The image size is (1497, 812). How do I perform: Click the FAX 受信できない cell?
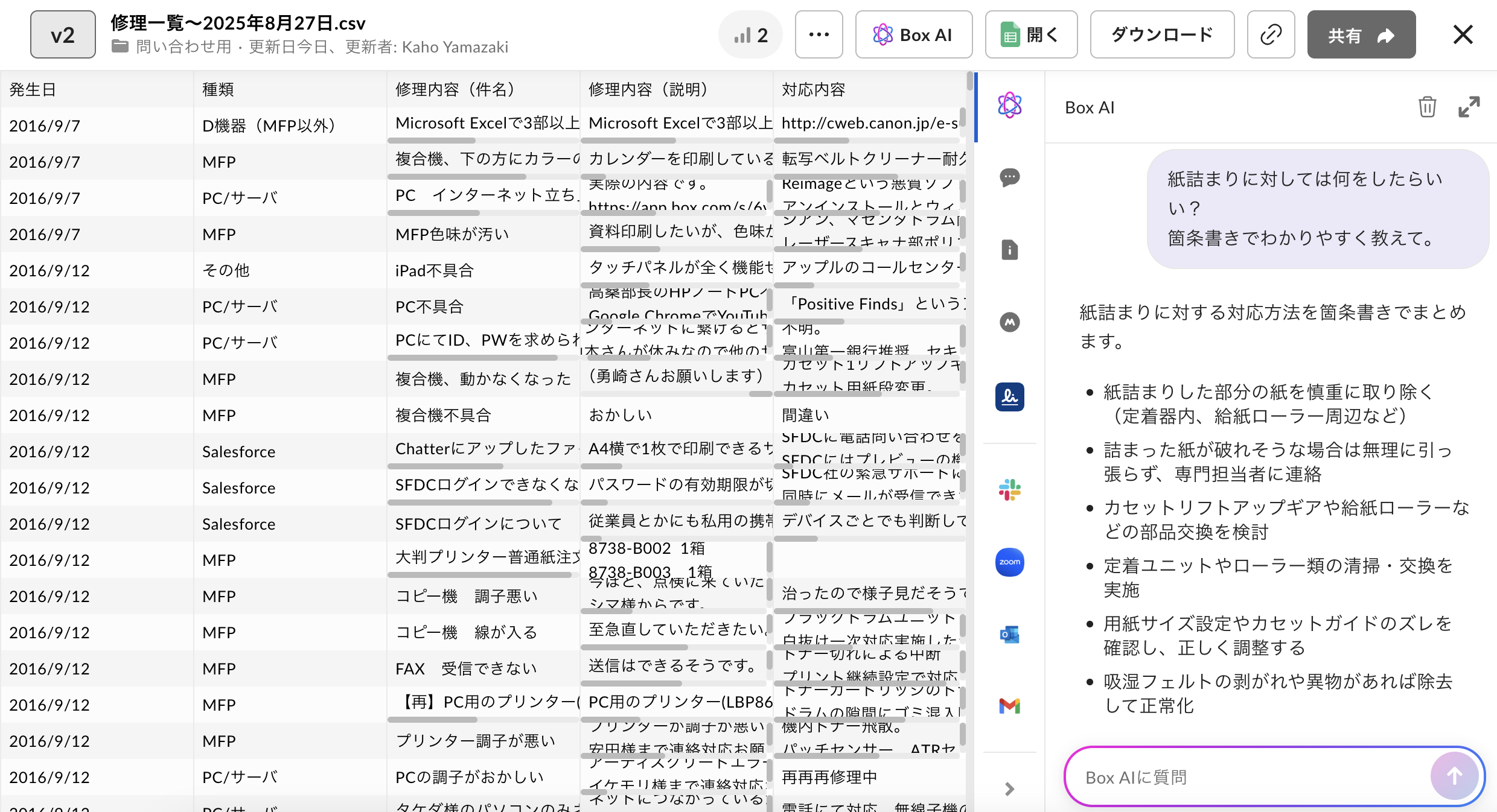[483, 668]
